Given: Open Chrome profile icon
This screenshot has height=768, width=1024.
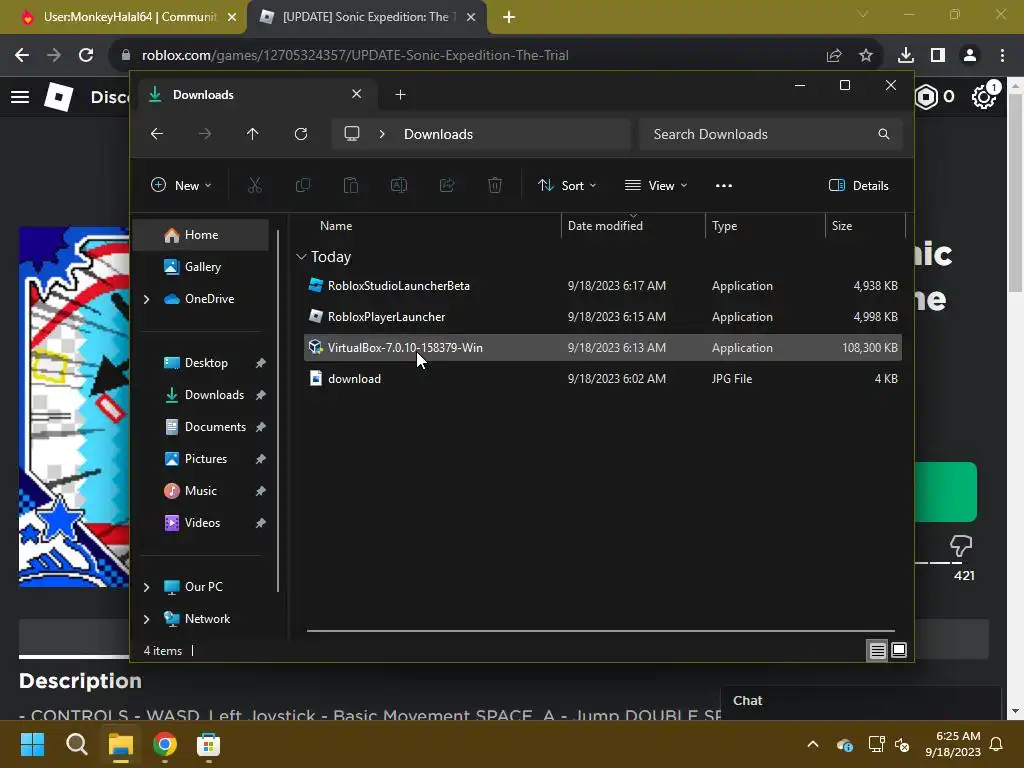Looking at the screenshot, I should (970, 56).
